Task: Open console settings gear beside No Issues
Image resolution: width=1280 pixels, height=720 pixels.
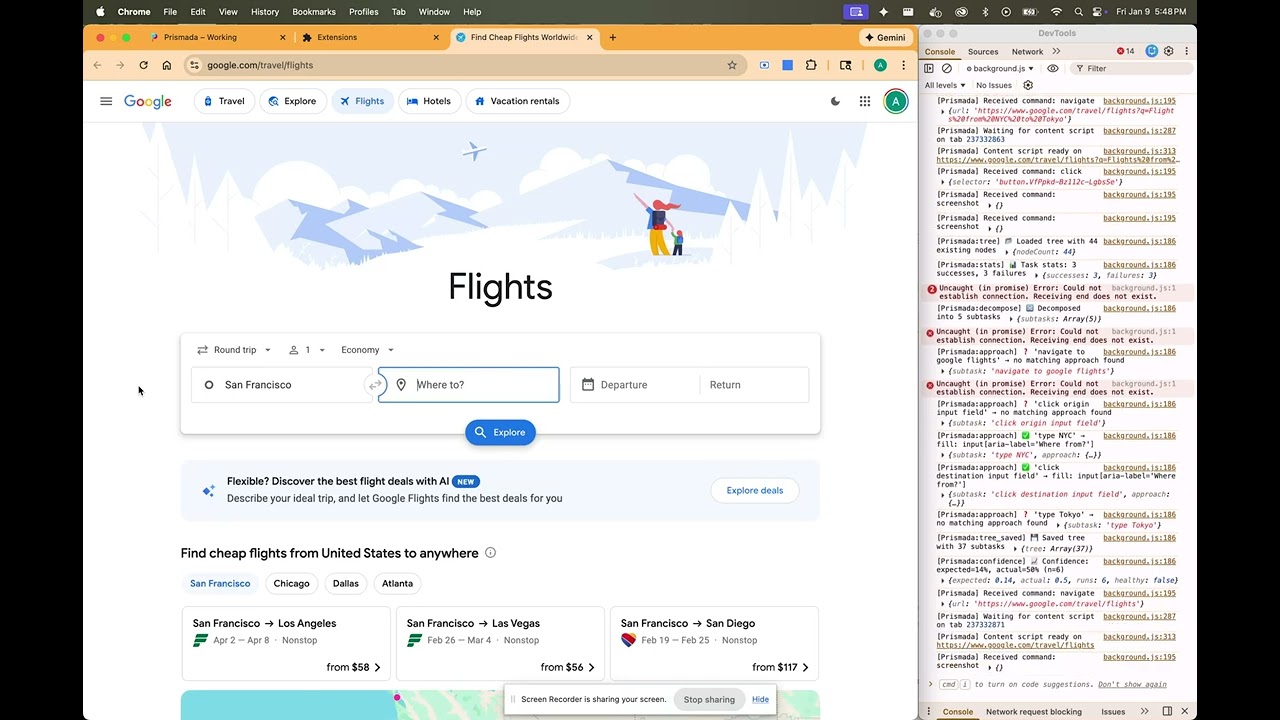Action: [1028, 85]
